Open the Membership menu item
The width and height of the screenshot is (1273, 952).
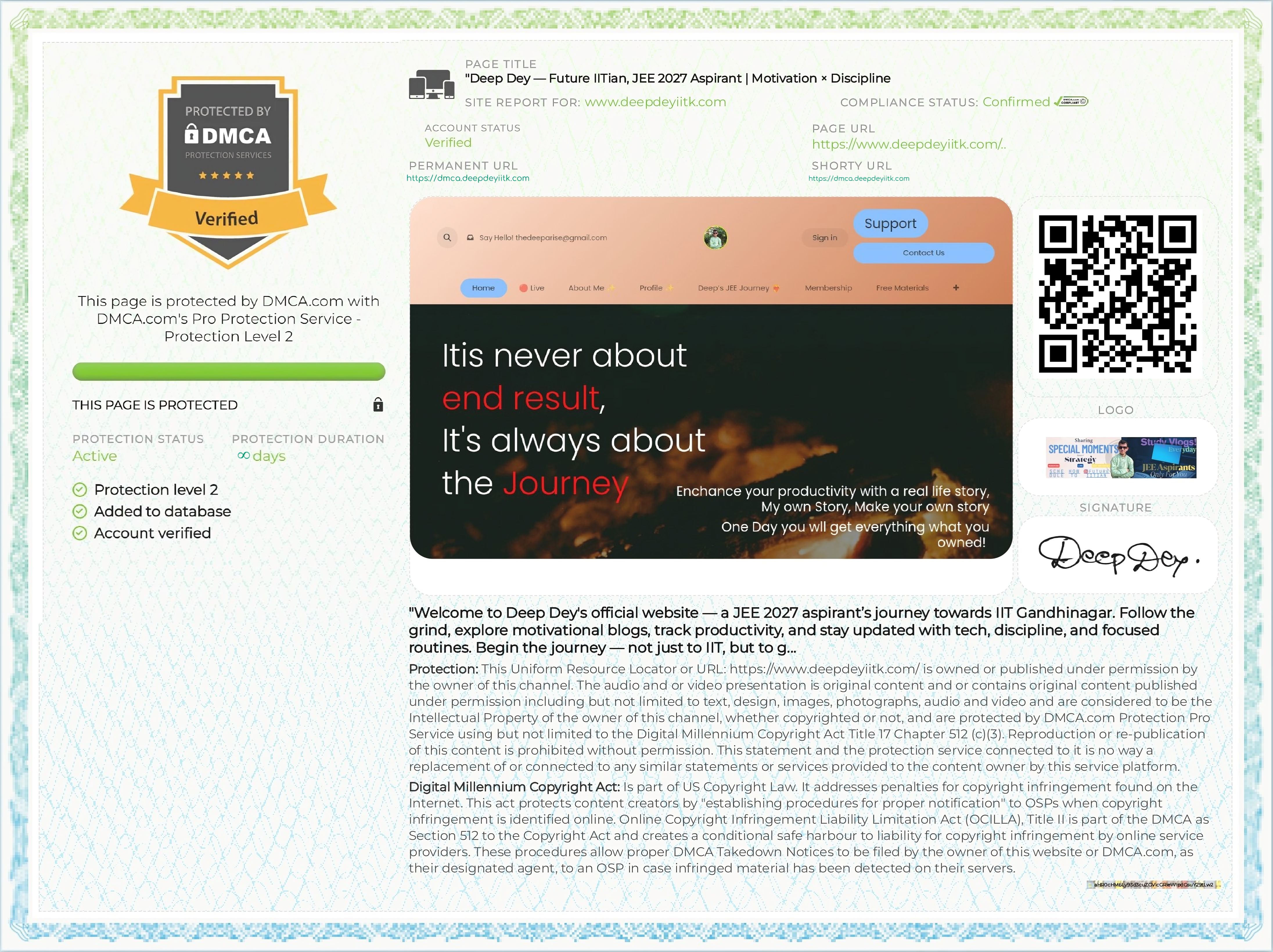(828, 288)
